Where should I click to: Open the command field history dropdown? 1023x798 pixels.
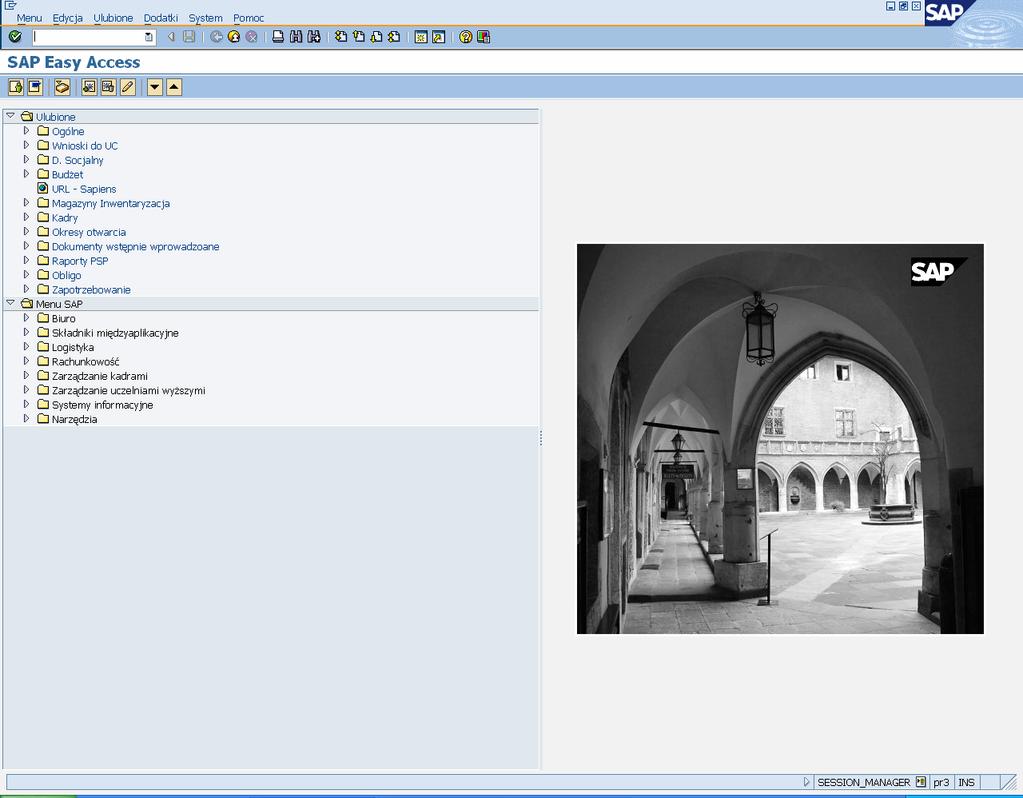coord(149,37)
